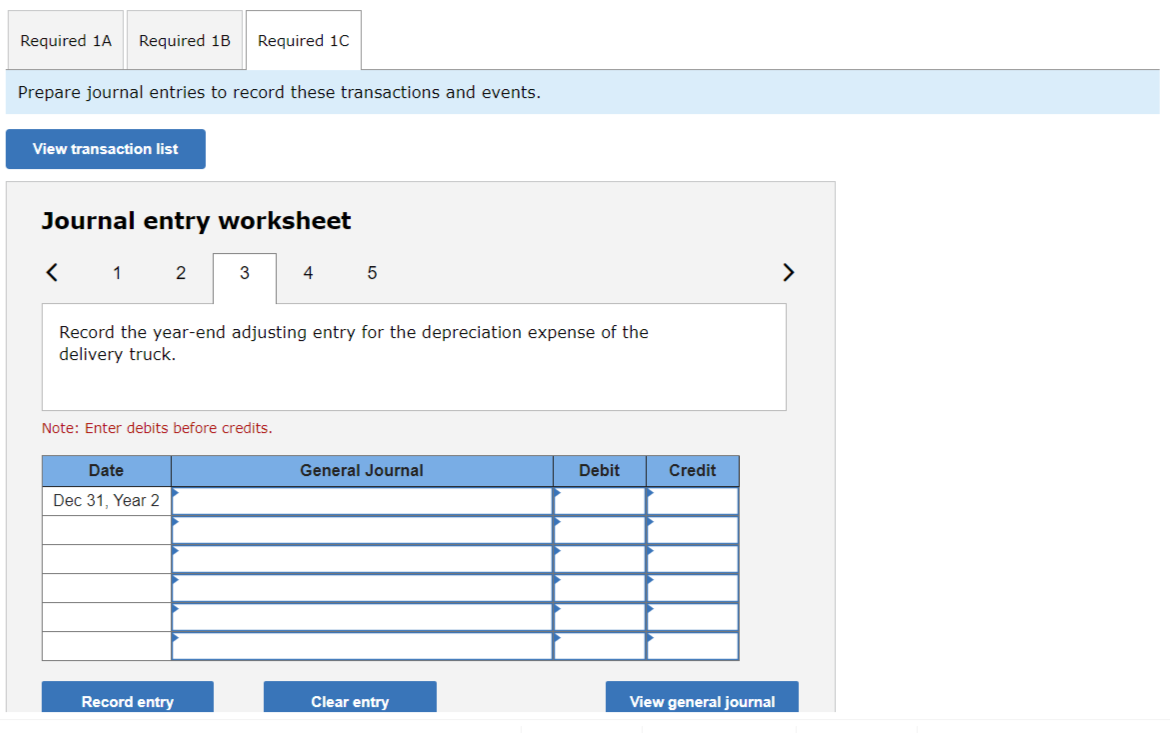
Task: Click Debit field in third row
Action: 599,559
